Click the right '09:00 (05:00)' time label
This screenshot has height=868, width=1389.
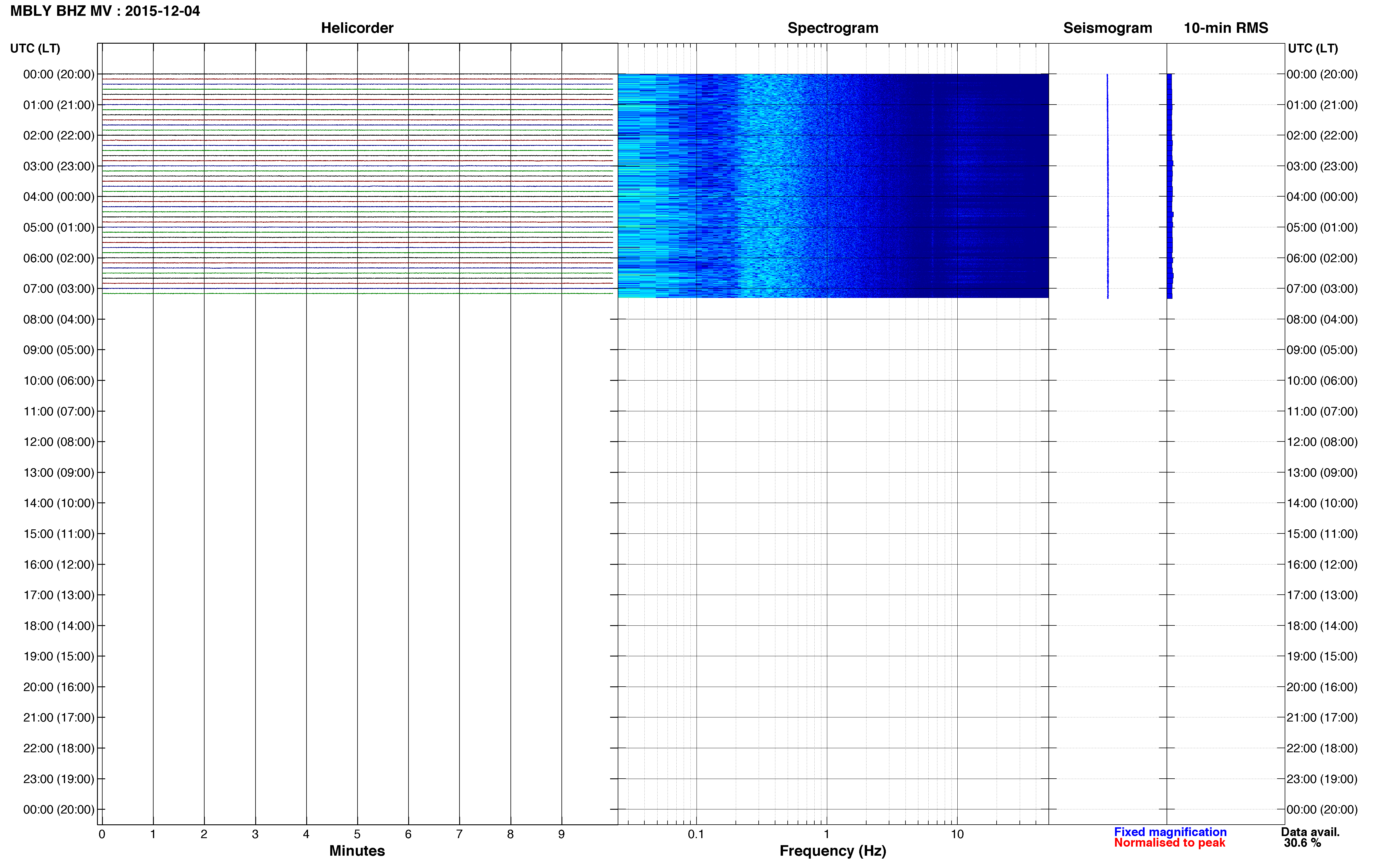tap(1322, 350)
